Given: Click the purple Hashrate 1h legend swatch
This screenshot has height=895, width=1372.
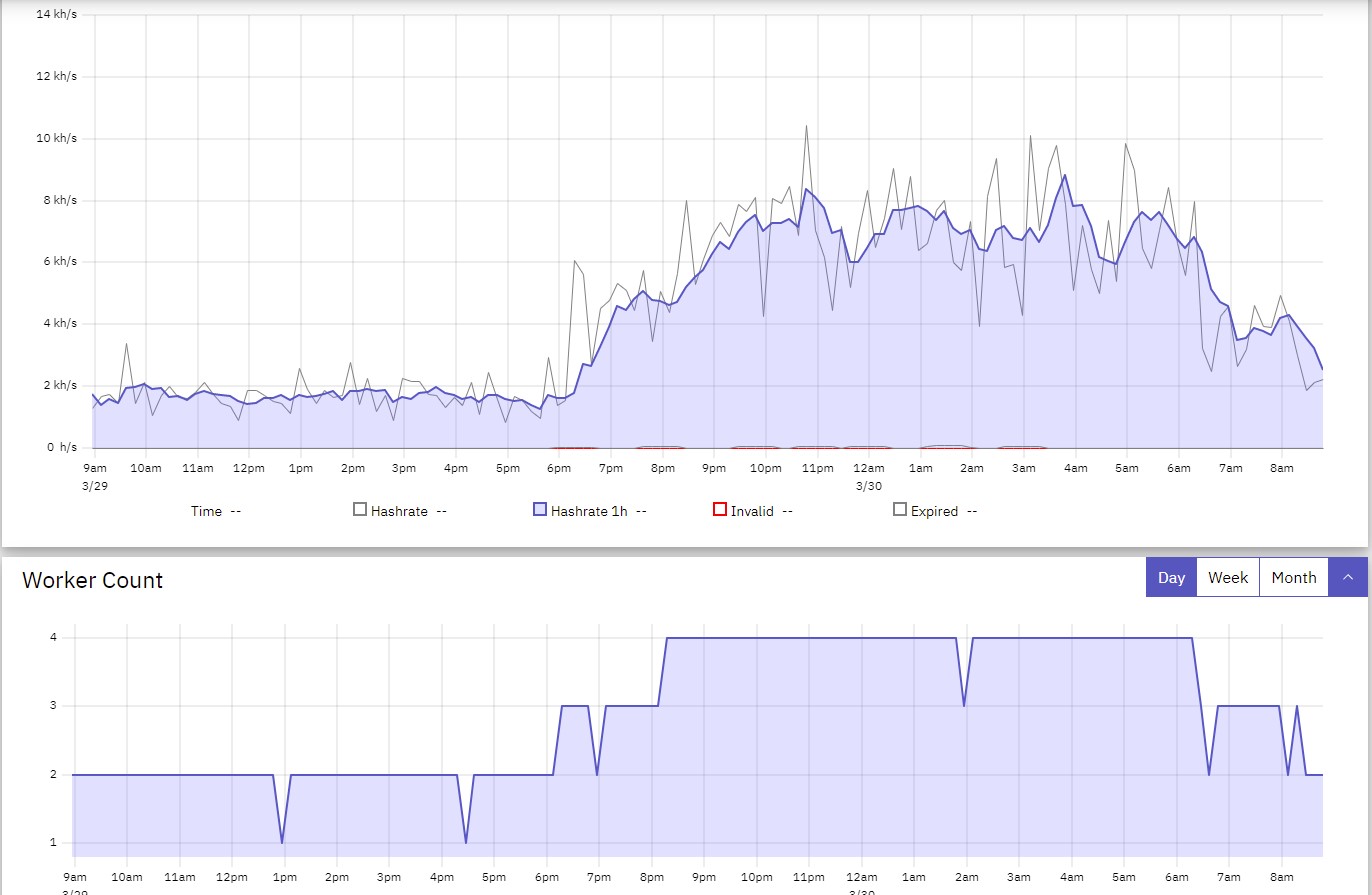Looking at the screenshot, I should [x=540, y=510].
